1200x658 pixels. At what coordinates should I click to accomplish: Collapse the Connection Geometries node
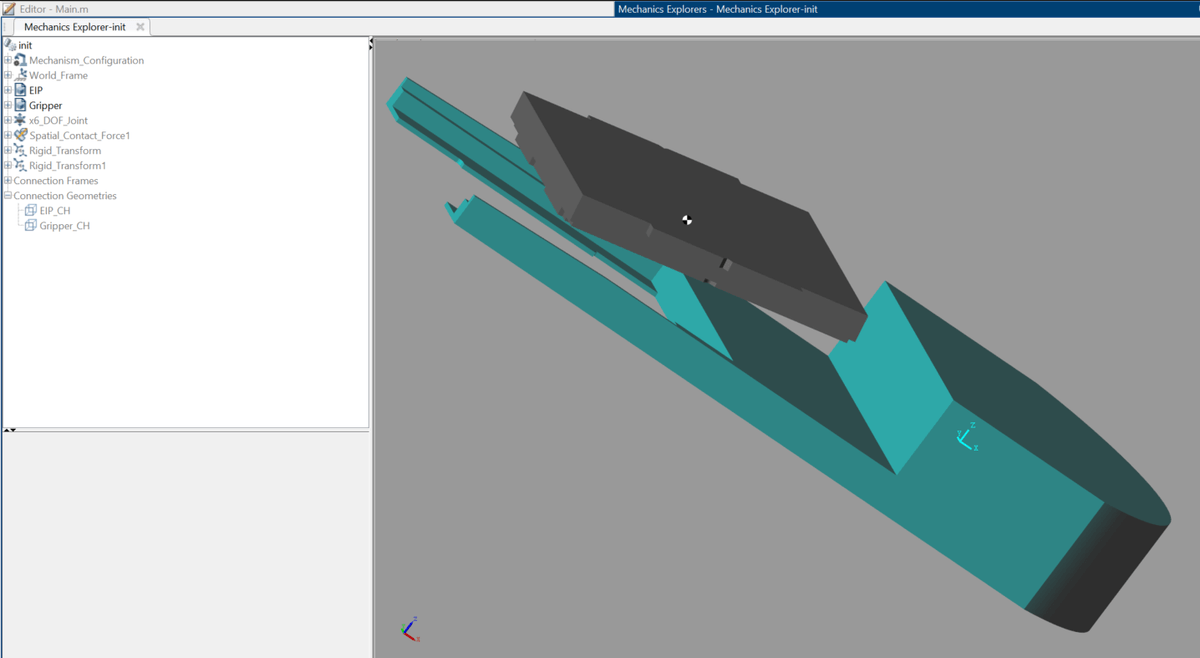[6, 195]
